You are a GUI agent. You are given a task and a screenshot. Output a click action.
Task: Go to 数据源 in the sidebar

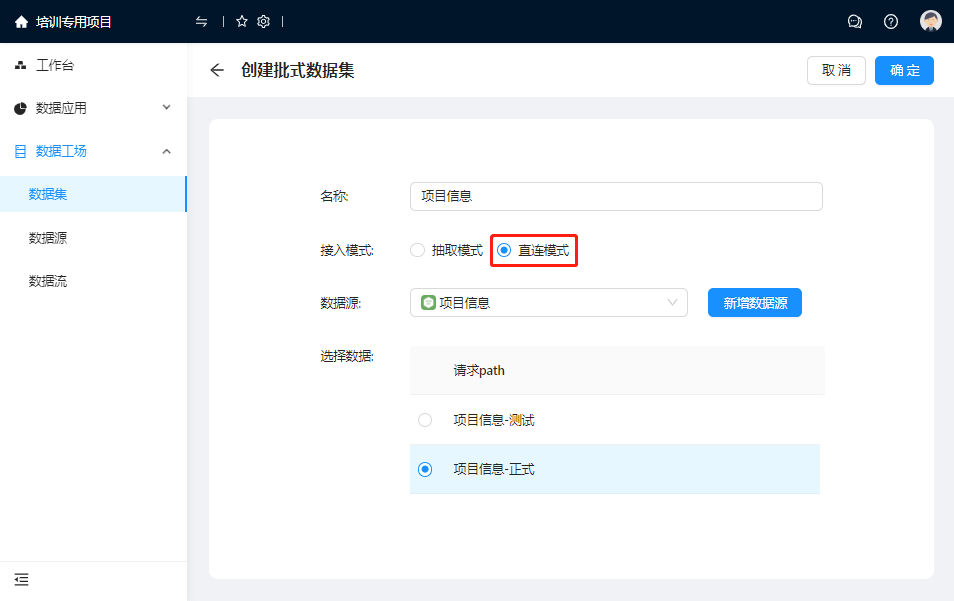(x=48, y=238)
